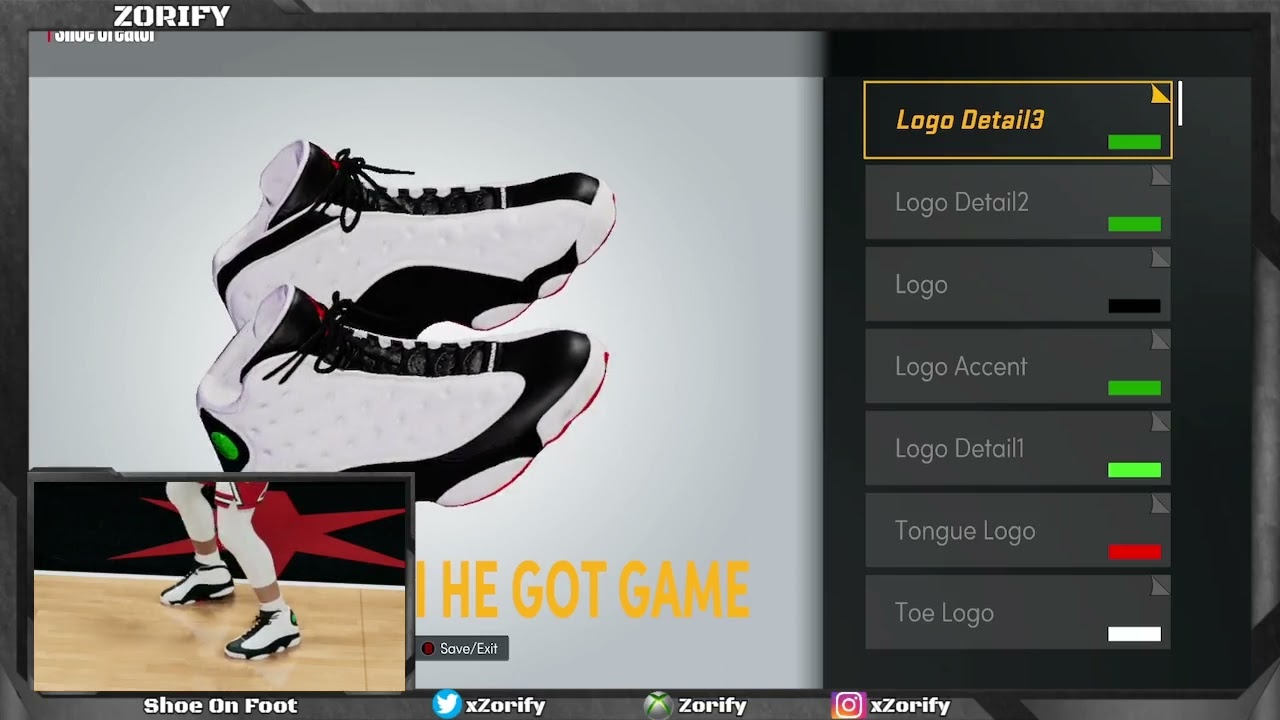Open the Logo menu row
The image size is (1280, 720).
click(1018, 284)
